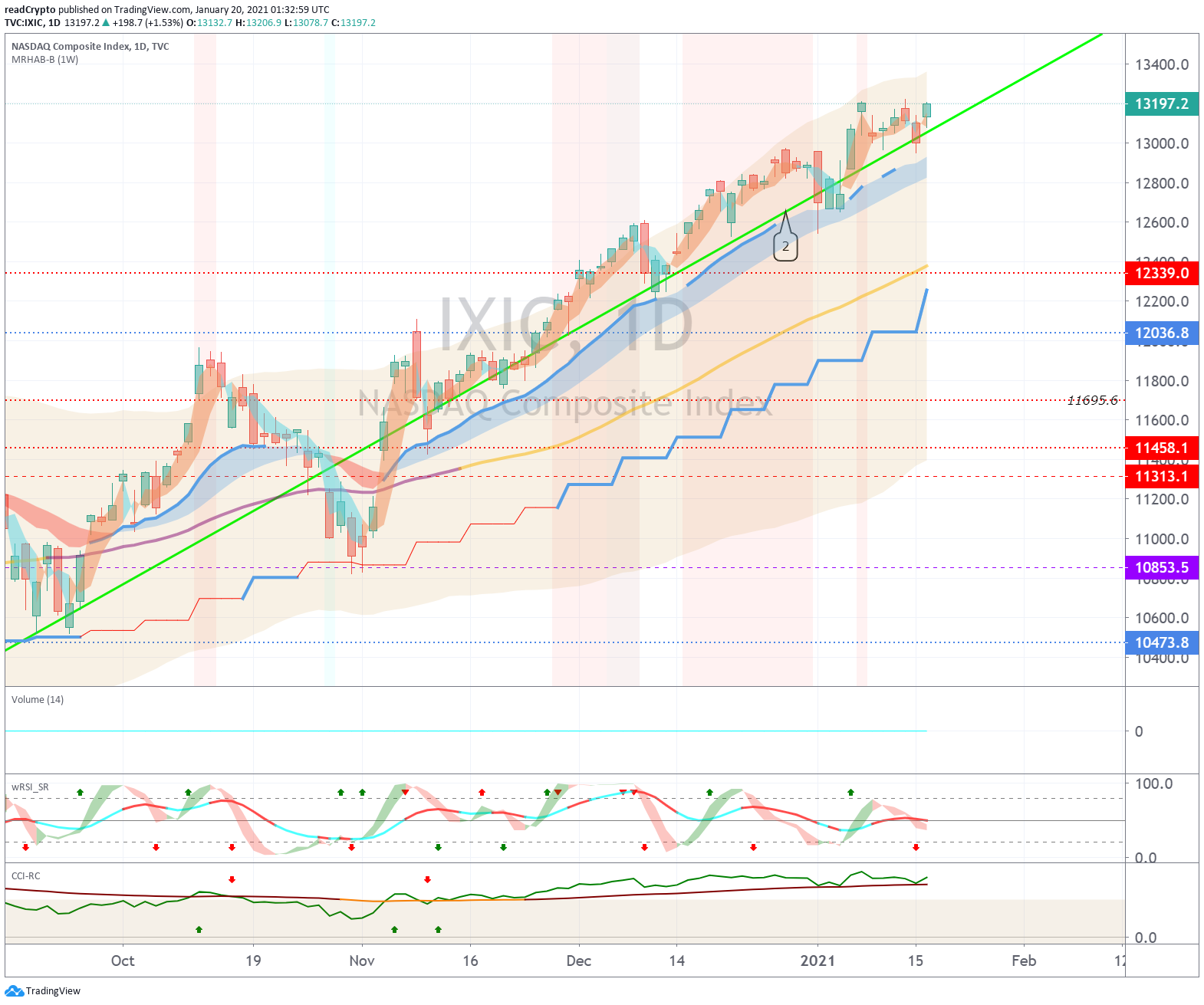This screenshot has height=1005, width=1204.
Task: Select the MRHAB-B (1W) indicator label
Action: (44, 60)
